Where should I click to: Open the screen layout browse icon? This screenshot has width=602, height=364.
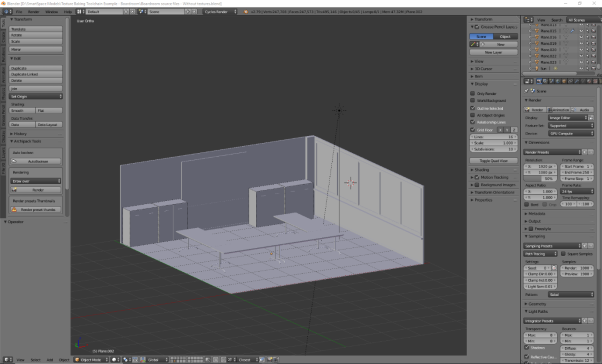click(81, 12)
